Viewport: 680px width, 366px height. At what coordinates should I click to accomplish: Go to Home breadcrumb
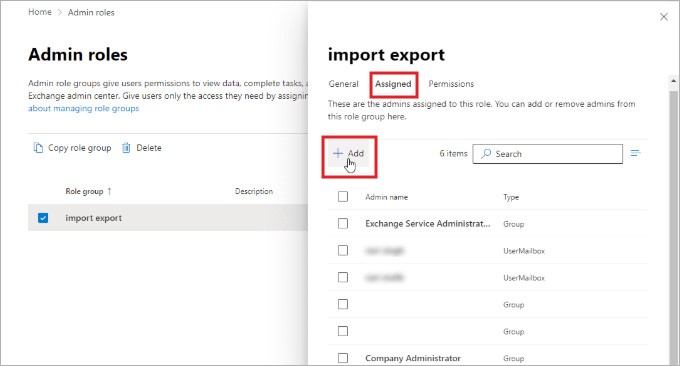pyautogui.click(x=40, y=12)
